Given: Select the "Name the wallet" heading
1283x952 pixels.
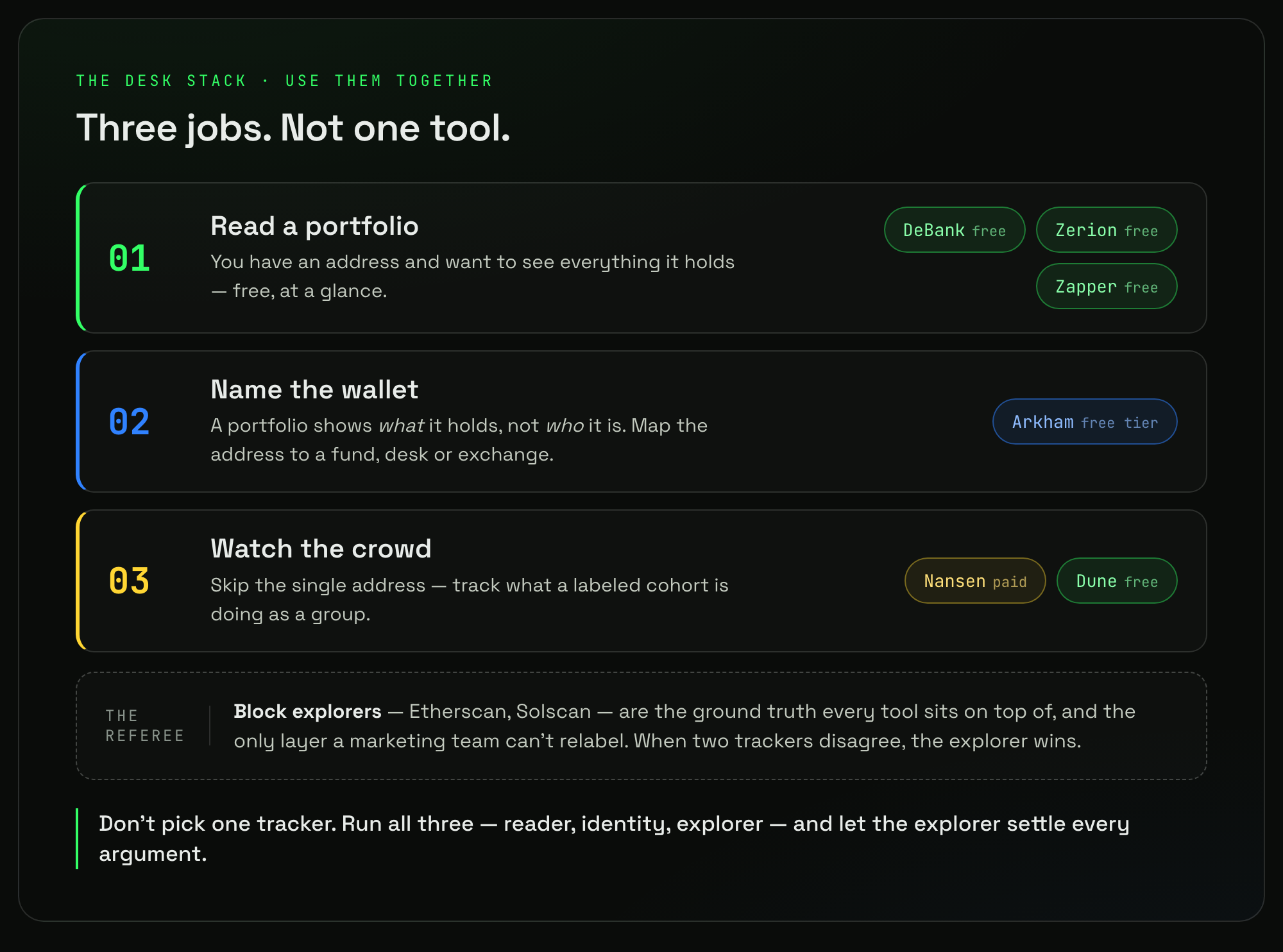Looking at the screenshot, I should click(x=314, y=389).
